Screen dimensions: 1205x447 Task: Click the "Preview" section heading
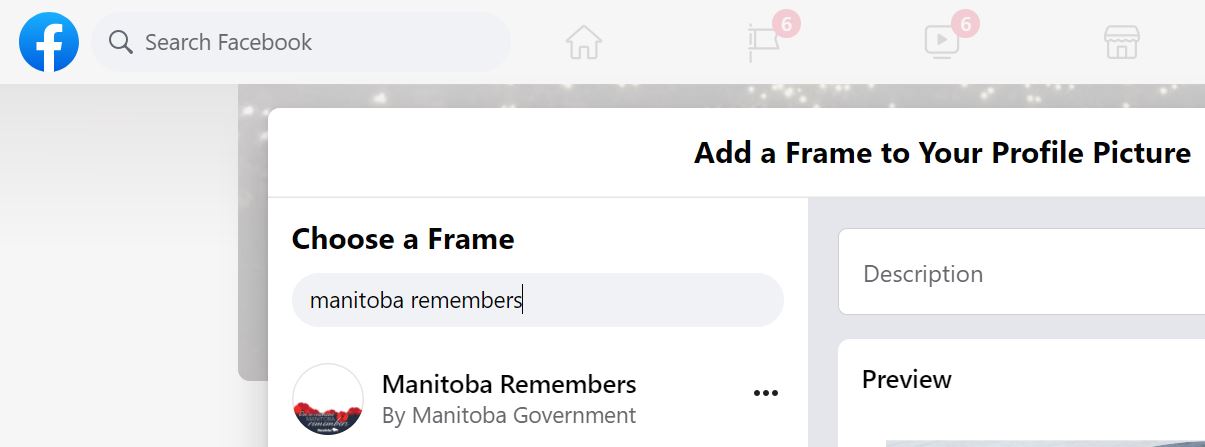pyautogui.click(x=906, y=380)
